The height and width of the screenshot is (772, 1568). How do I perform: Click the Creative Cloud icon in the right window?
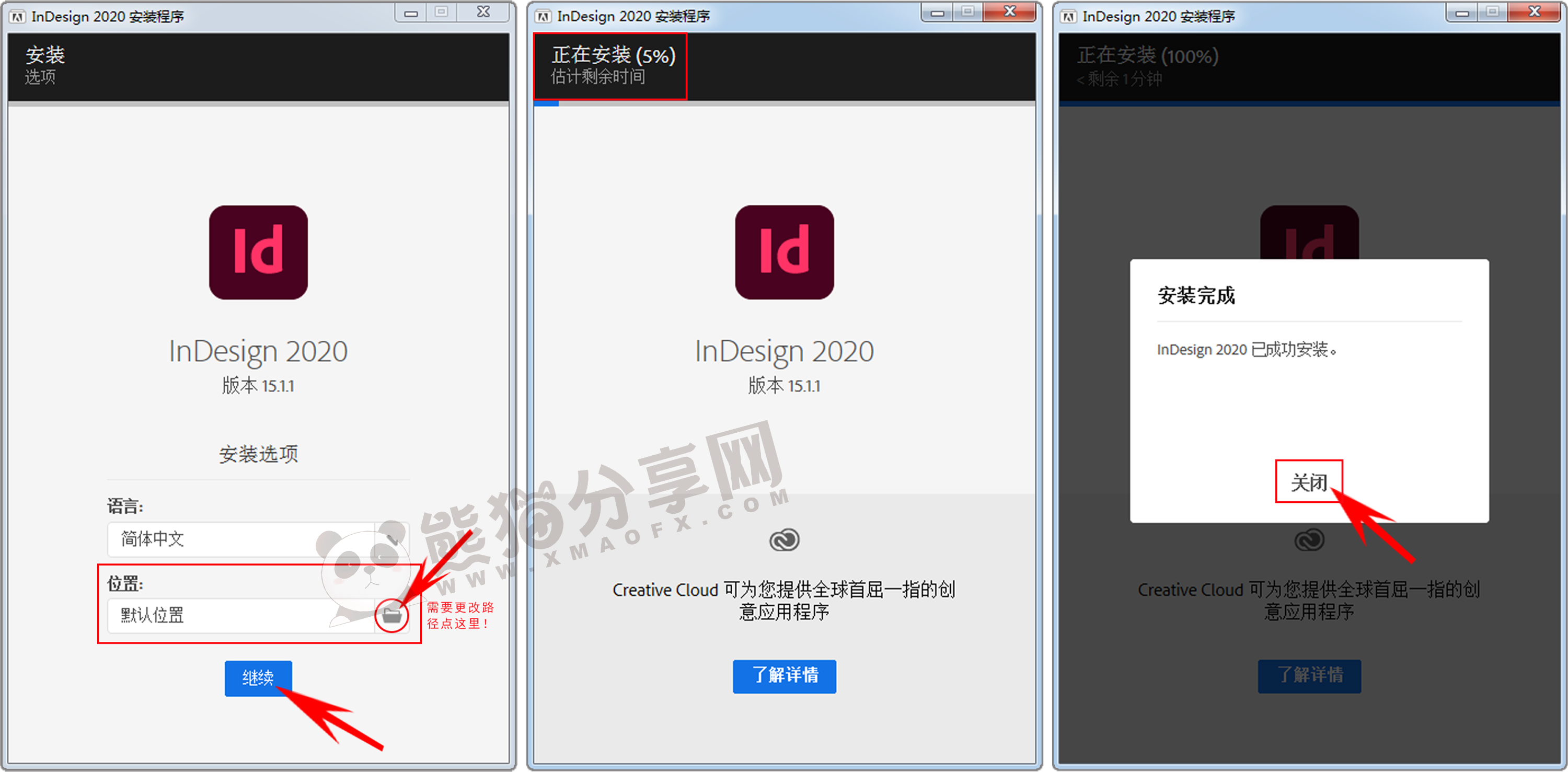pyautogui.click(x=1310, y=539)
